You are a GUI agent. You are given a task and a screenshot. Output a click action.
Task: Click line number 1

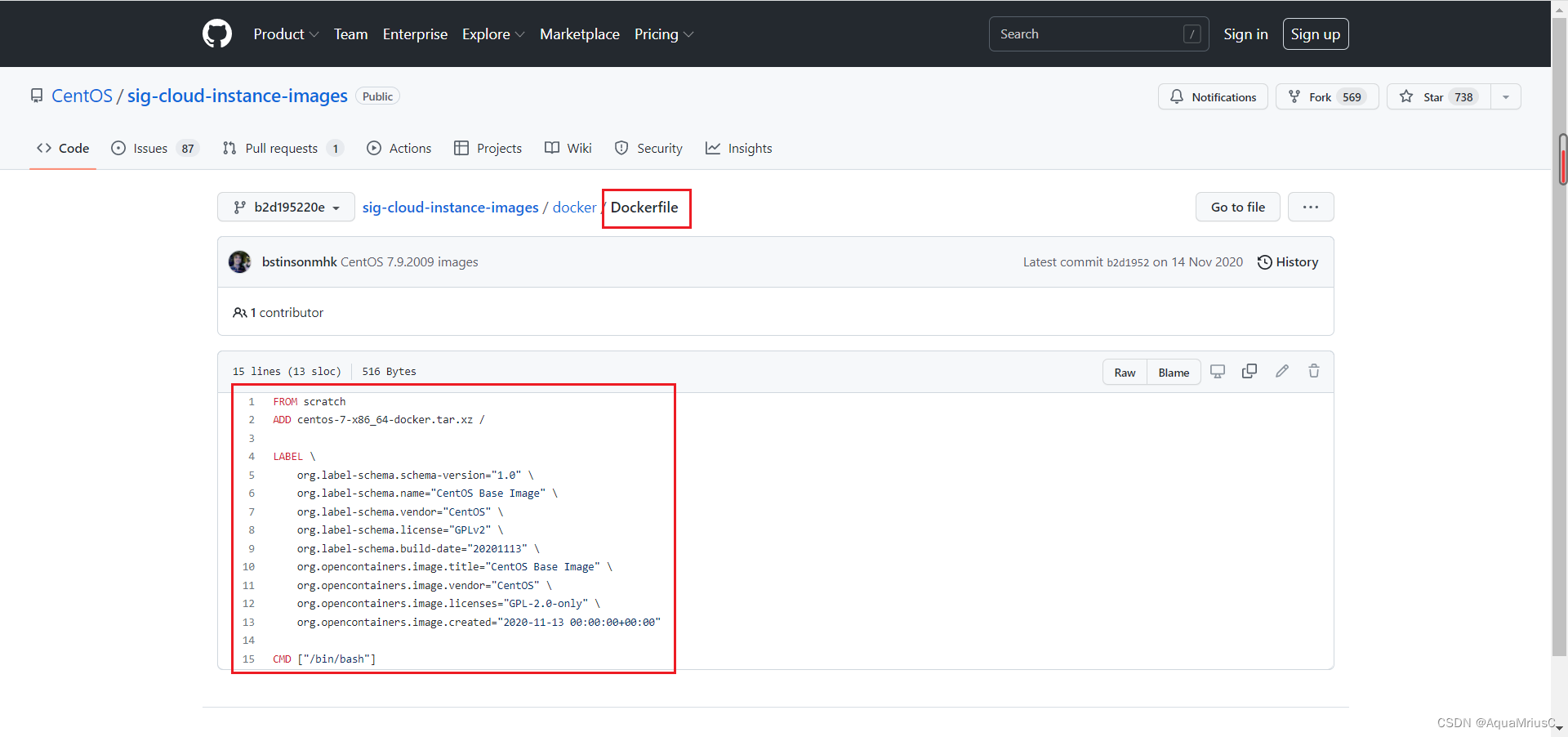click(252, 401)
